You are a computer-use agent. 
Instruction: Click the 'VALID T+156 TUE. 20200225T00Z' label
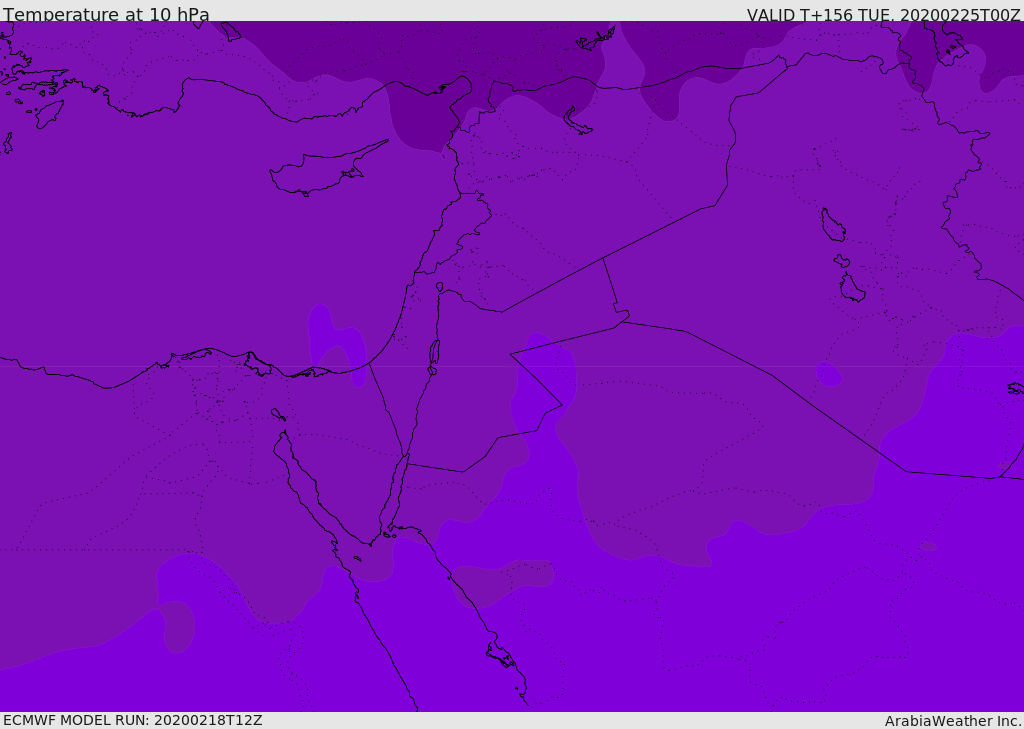(x=884, y=15)
